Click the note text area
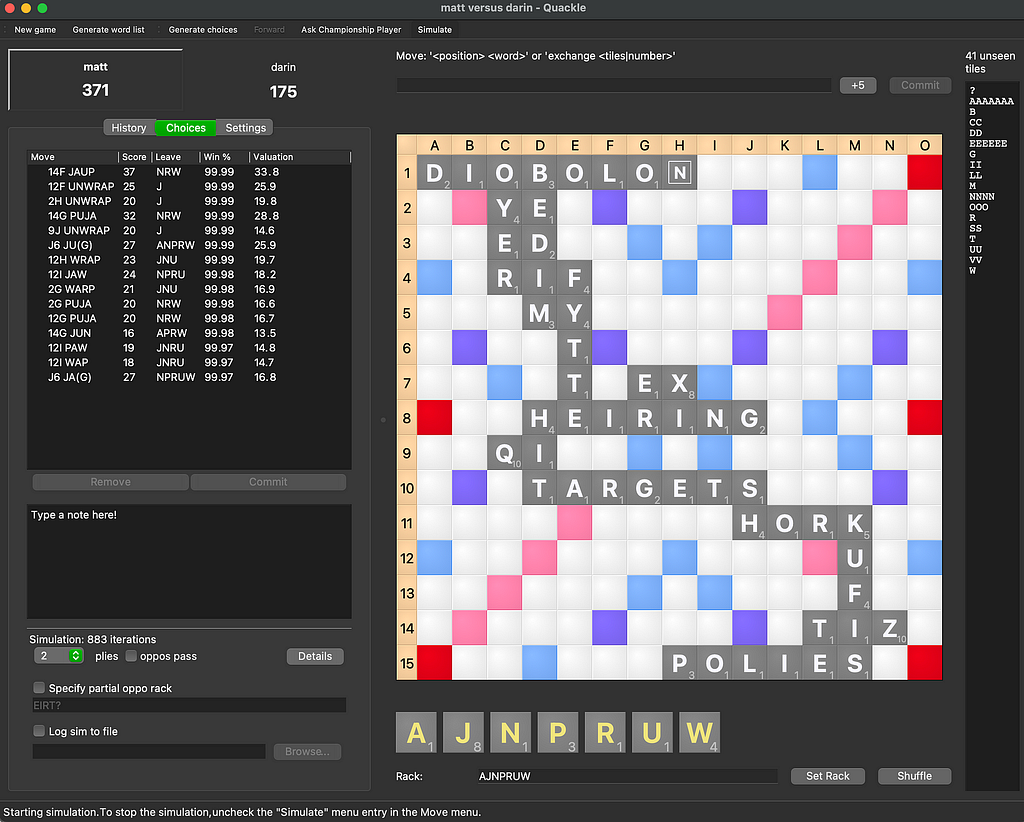This screenshot has width=1024, height=822. click(189, 561)
